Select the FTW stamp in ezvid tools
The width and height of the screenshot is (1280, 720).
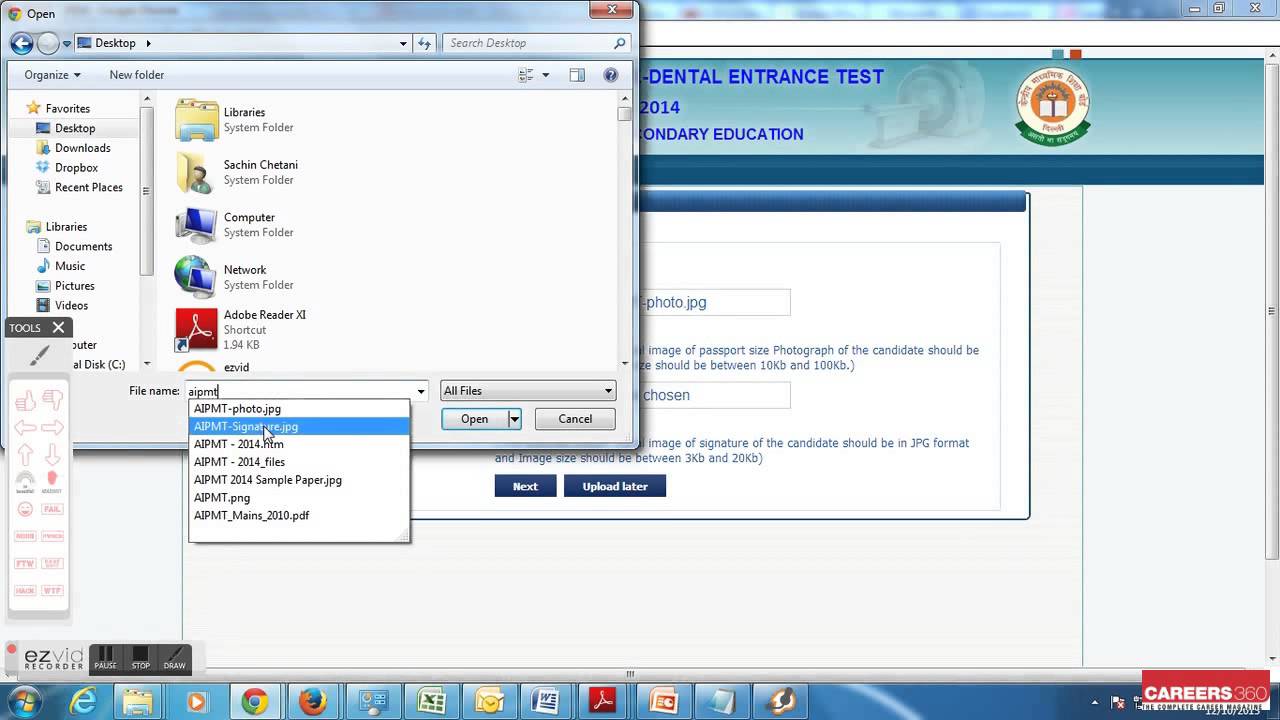pos(26,563)
